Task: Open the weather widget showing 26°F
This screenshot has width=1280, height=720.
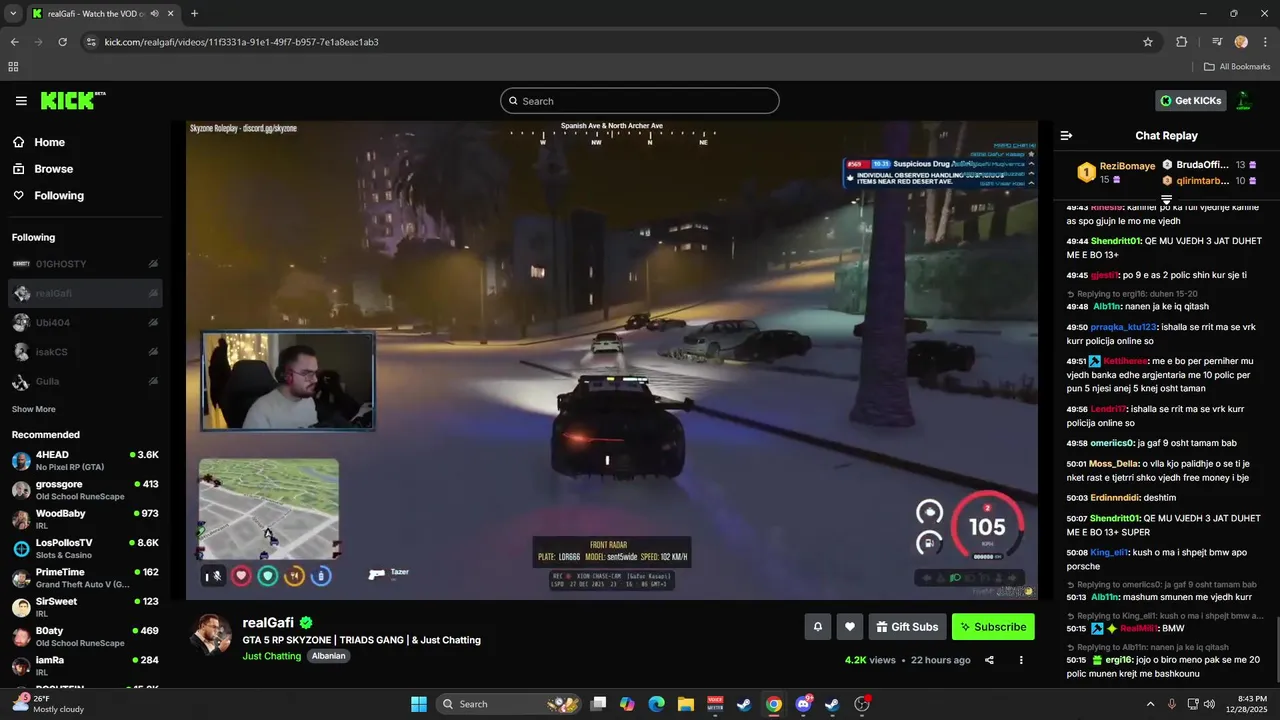Action: [x=50, y=704]
